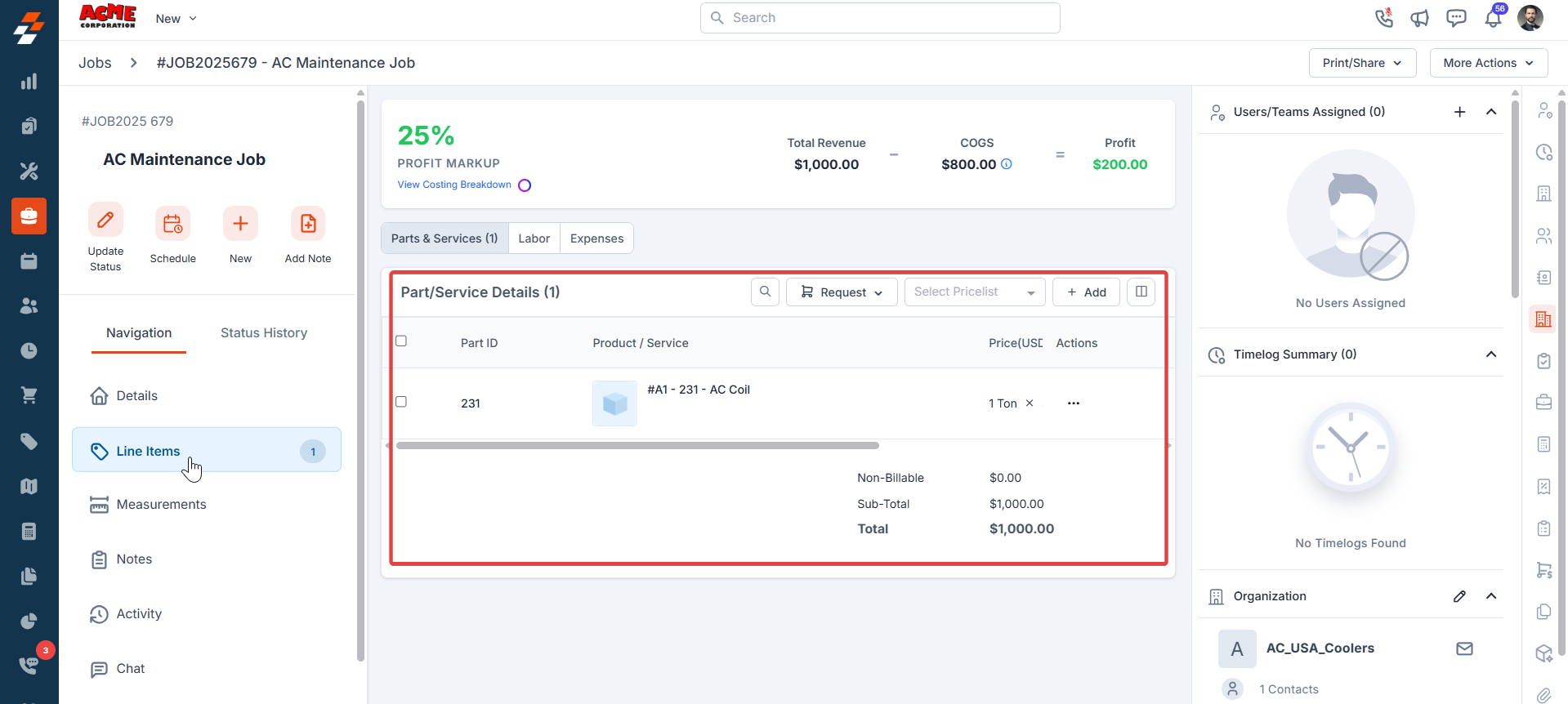Click the phone call icon in top bar
Viewport: 1568px width, 704px height.
point(1383,18)
